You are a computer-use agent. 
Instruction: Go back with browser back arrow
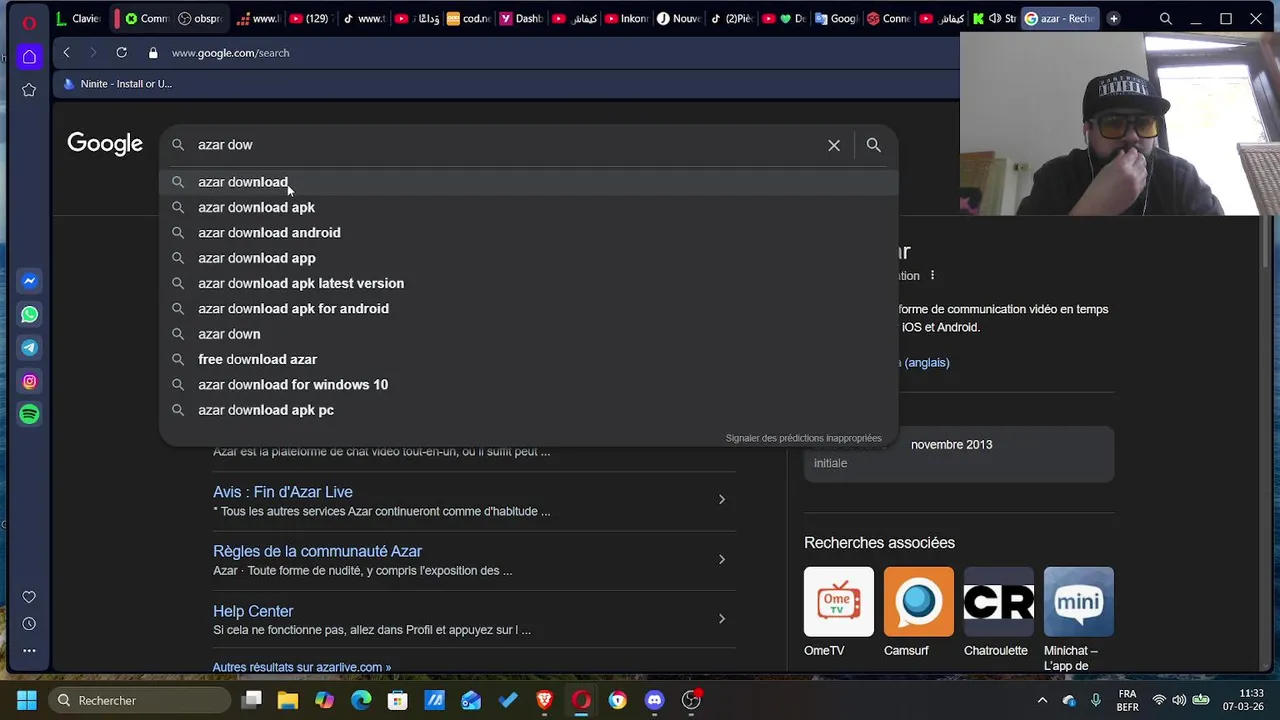coord(66,53)
